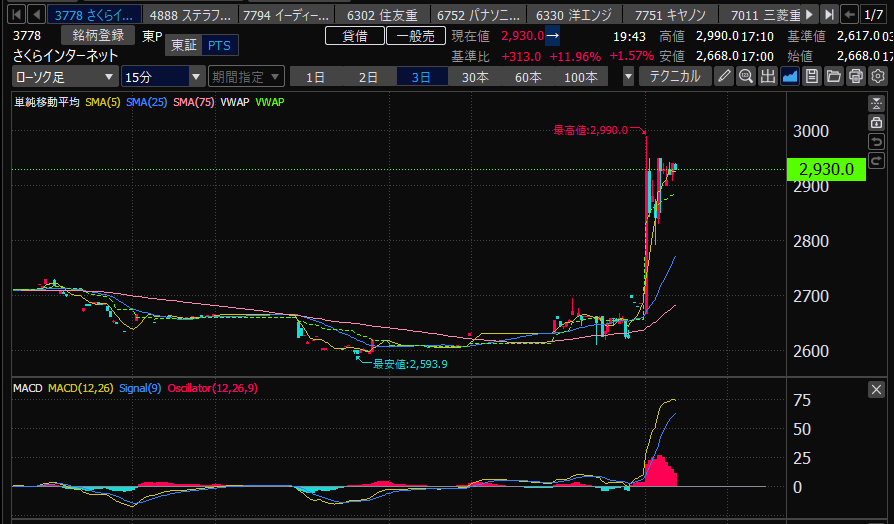Open the 6302 住友重 tab

tap(382, 14)
